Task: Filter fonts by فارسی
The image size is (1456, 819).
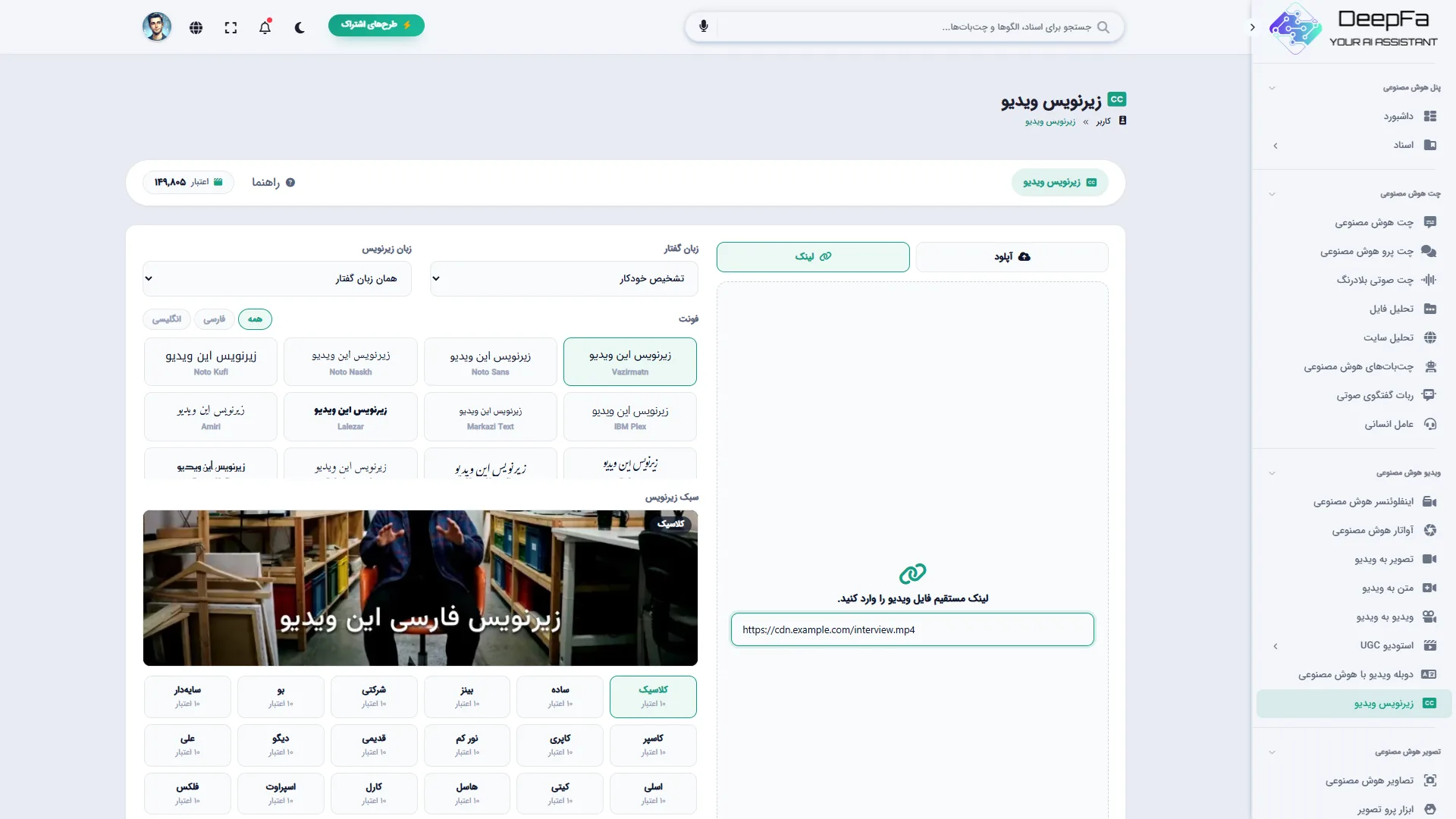Action: [x=214, y=319]
